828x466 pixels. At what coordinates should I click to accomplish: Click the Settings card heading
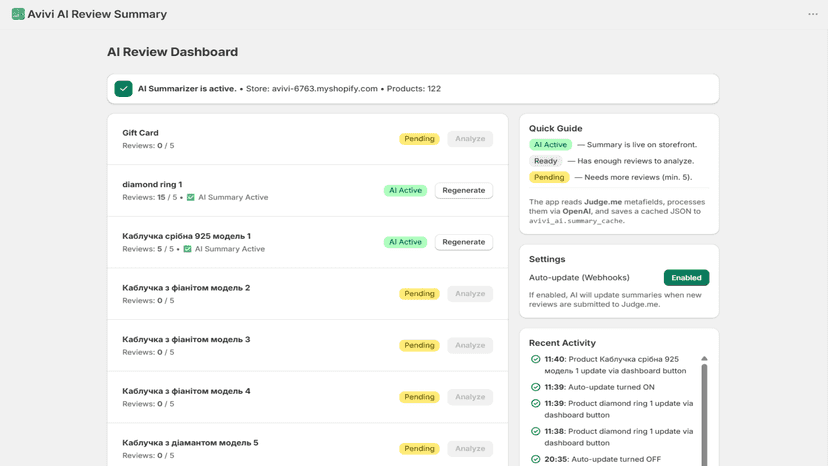(x=547, y=259)
